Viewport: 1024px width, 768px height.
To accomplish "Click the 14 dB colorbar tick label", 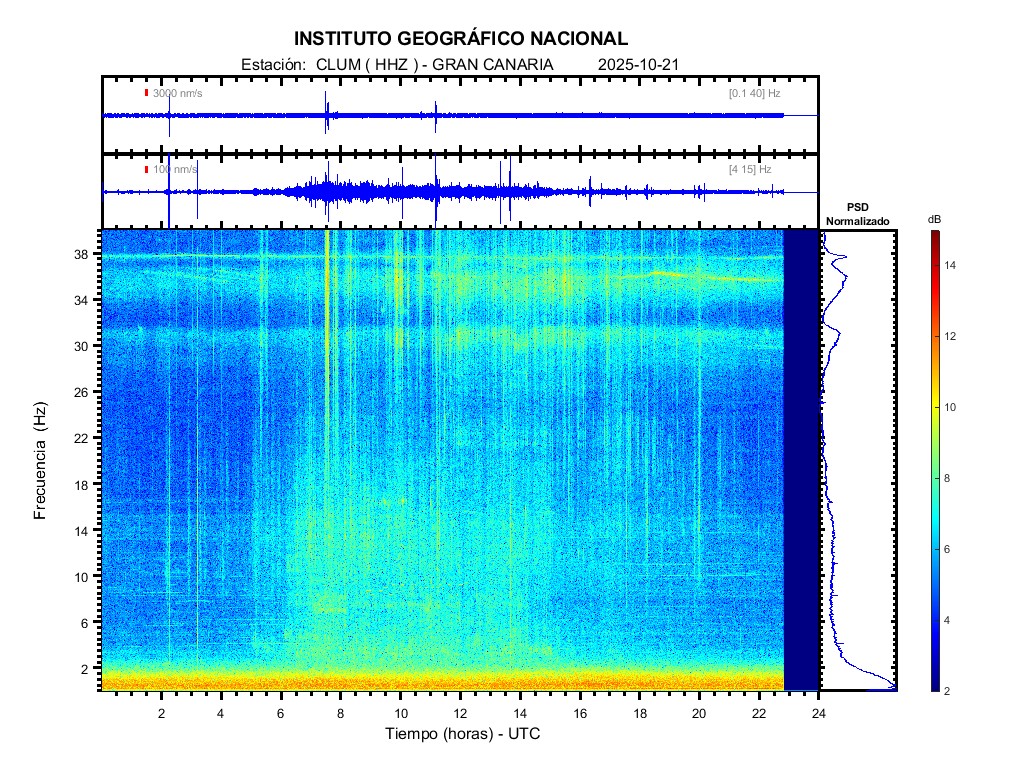I will pos(953,266).
